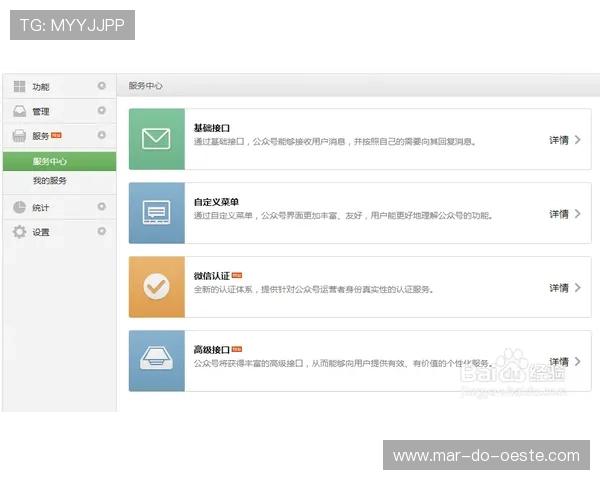Click the 服务 printer icon in sidebar
Screen dimensions: 600x480
(x=19, y=136)
